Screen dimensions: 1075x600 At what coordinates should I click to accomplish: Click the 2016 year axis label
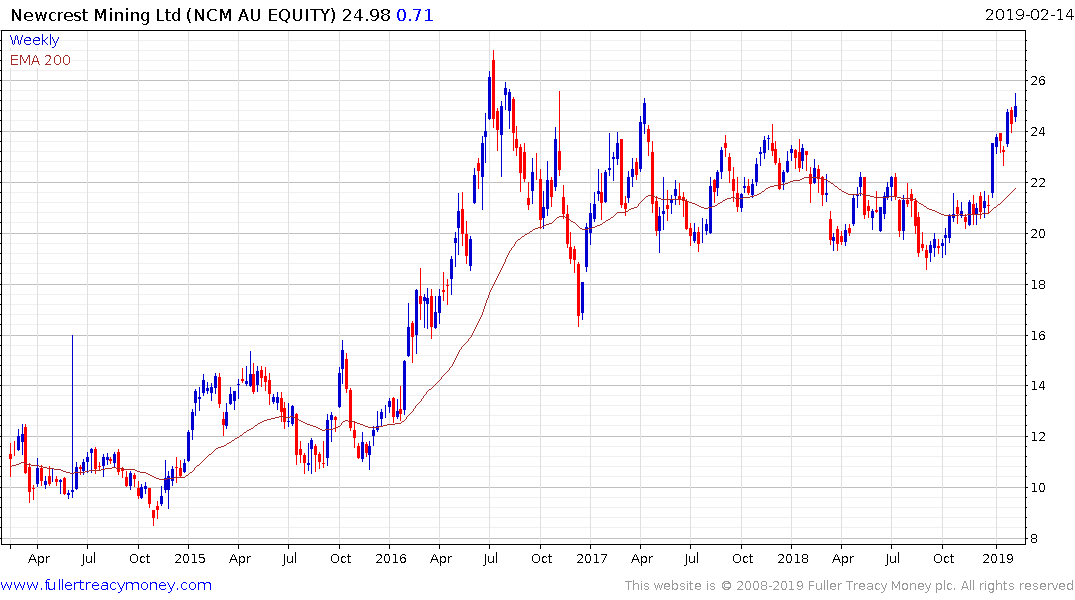[391, 558]
